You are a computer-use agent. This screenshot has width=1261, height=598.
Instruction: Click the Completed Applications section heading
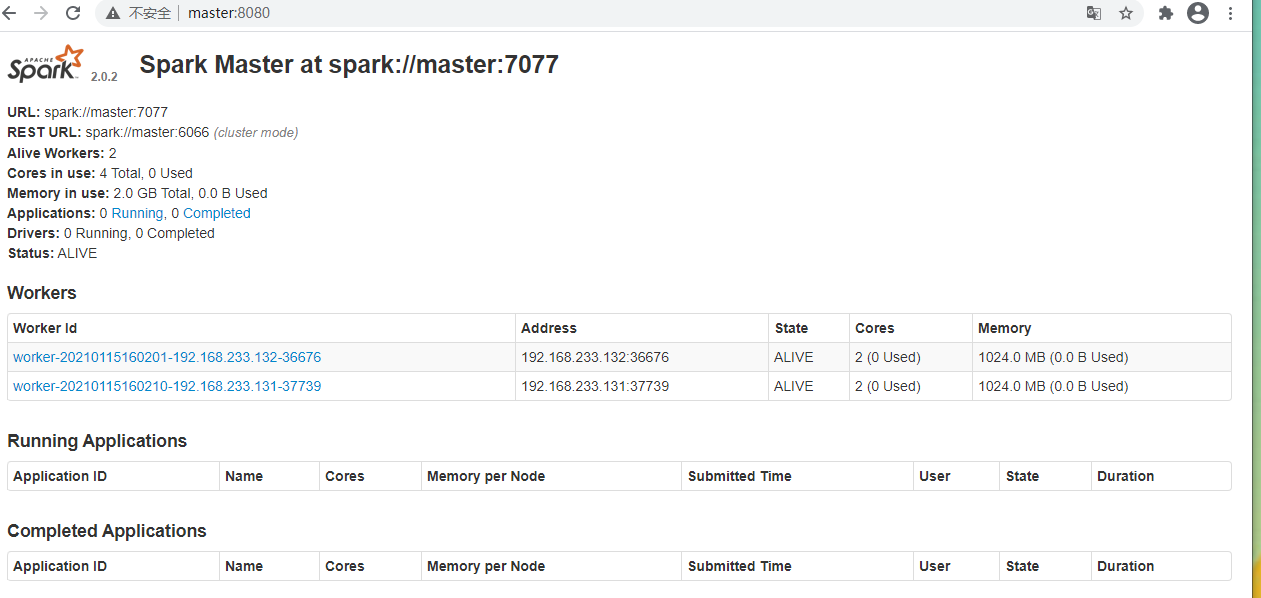point(107,531)
